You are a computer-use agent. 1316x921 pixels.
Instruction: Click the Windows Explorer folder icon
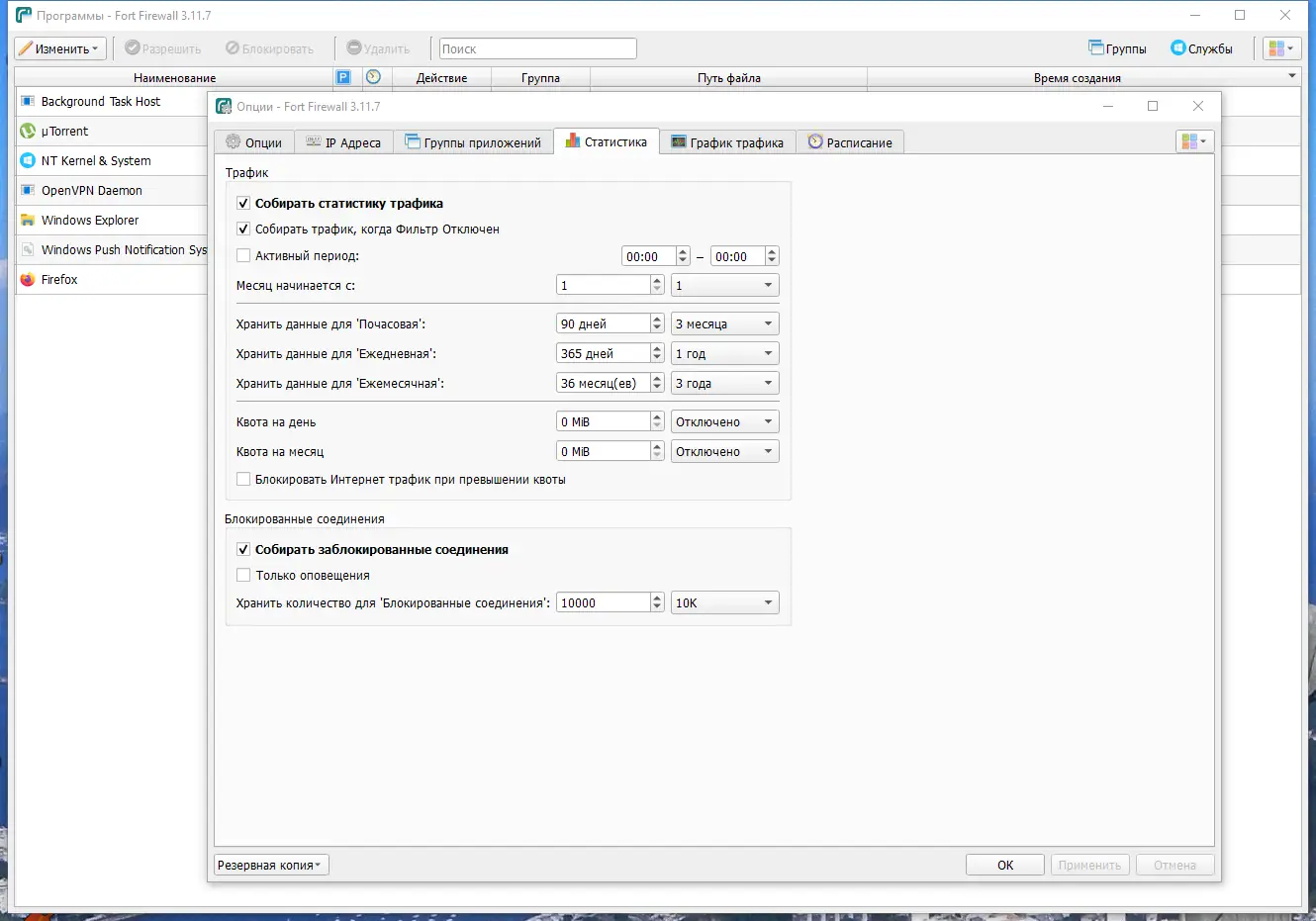coord(28,220)
